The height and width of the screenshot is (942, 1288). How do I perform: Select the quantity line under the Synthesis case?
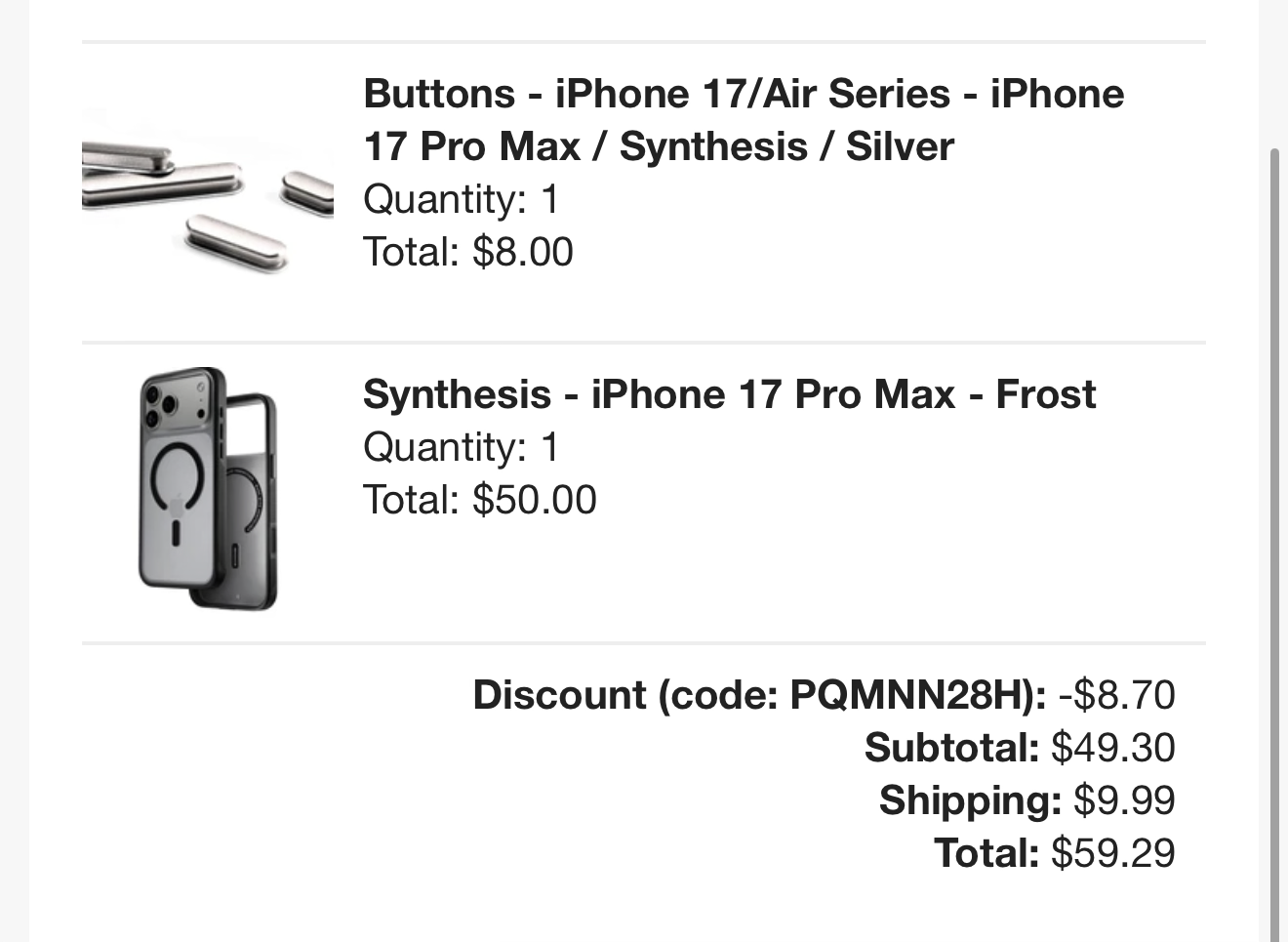click(461, 448)
